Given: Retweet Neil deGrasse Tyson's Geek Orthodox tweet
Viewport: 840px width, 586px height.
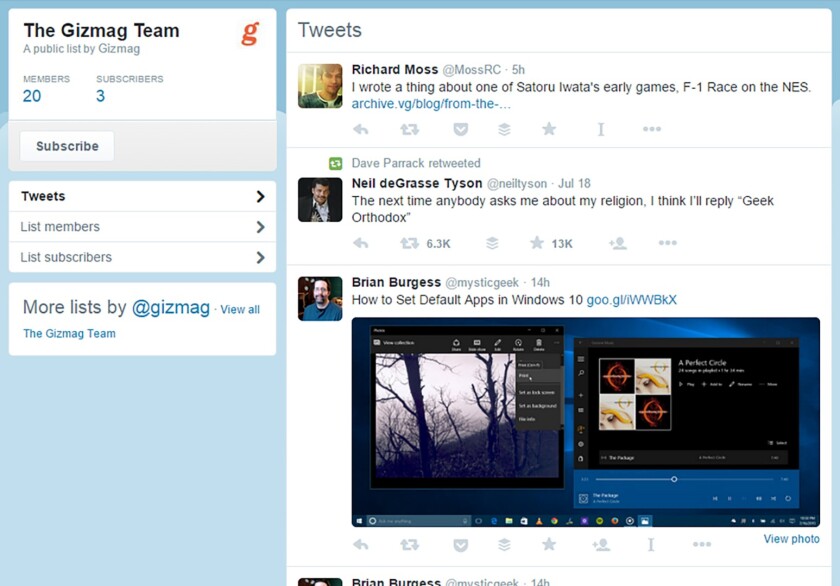Looking at the screenshot, I should [x=410, y=243].
